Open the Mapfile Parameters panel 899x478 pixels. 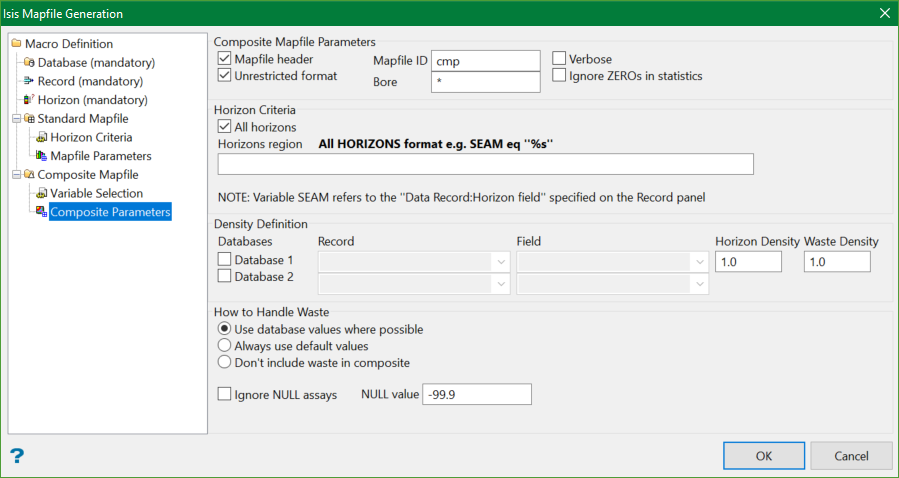(x=101, y=155)
